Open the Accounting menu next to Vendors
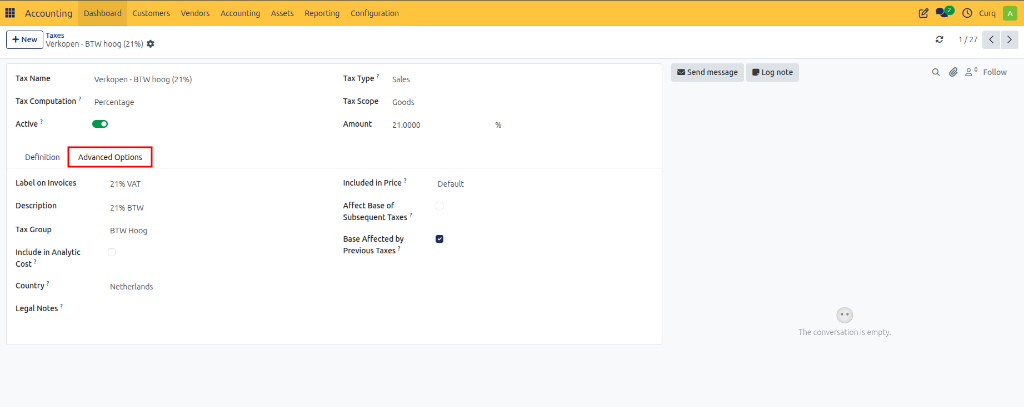1024x407 pixels. tap(240, 13)
